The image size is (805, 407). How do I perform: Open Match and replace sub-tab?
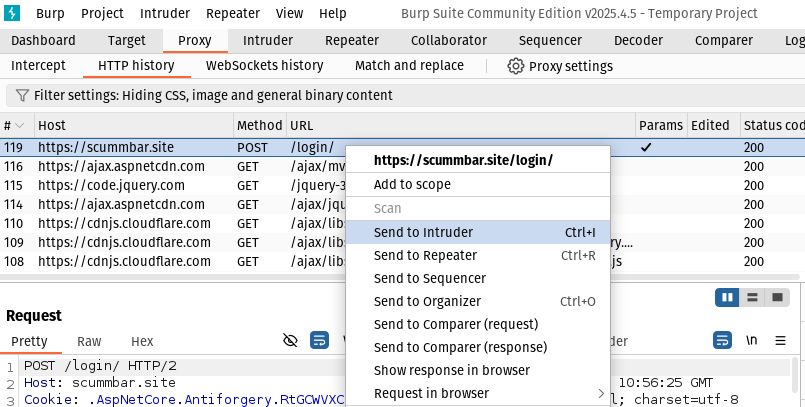(x=409, y=66)
